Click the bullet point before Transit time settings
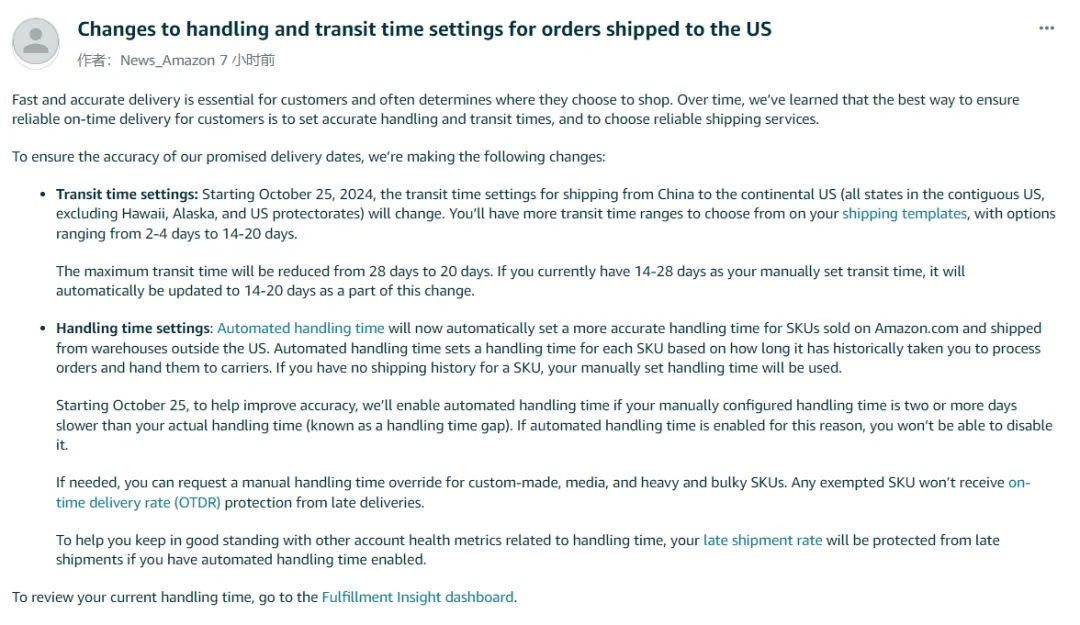 (43, 194)
